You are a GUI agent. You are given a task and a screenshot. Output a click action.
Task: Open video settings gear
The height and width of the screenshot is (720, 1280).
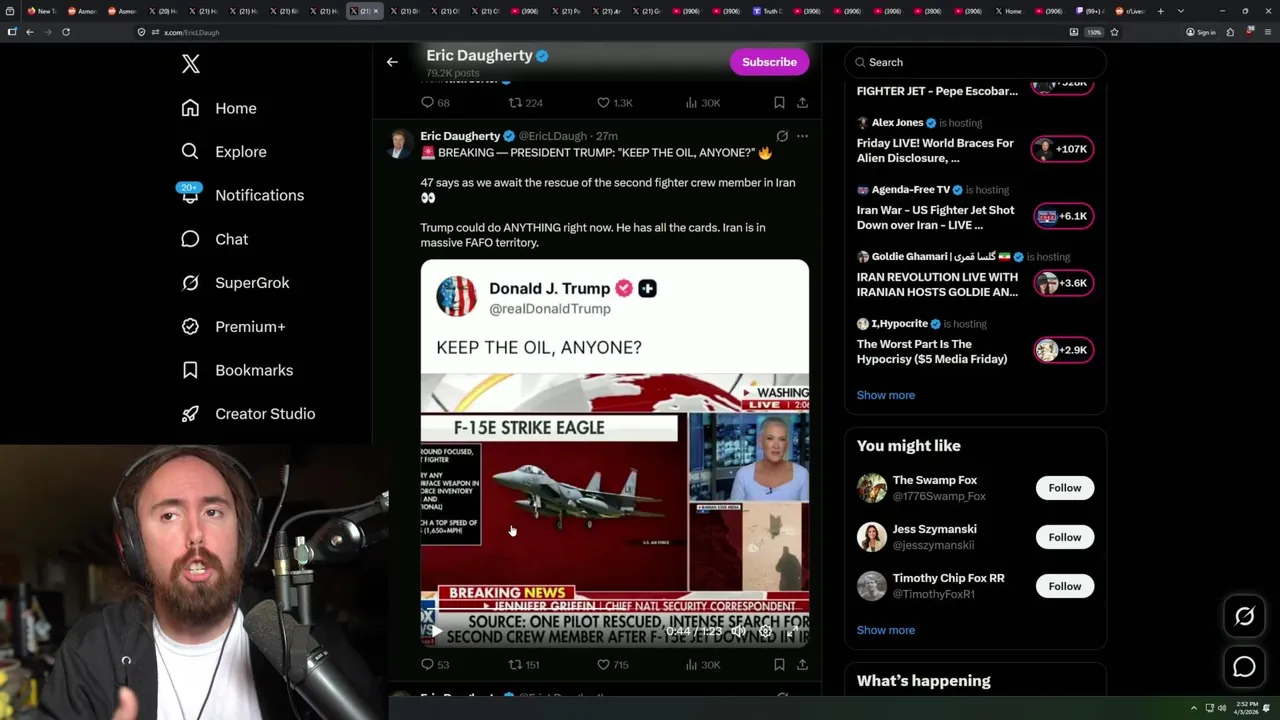(x=765, y=631)
